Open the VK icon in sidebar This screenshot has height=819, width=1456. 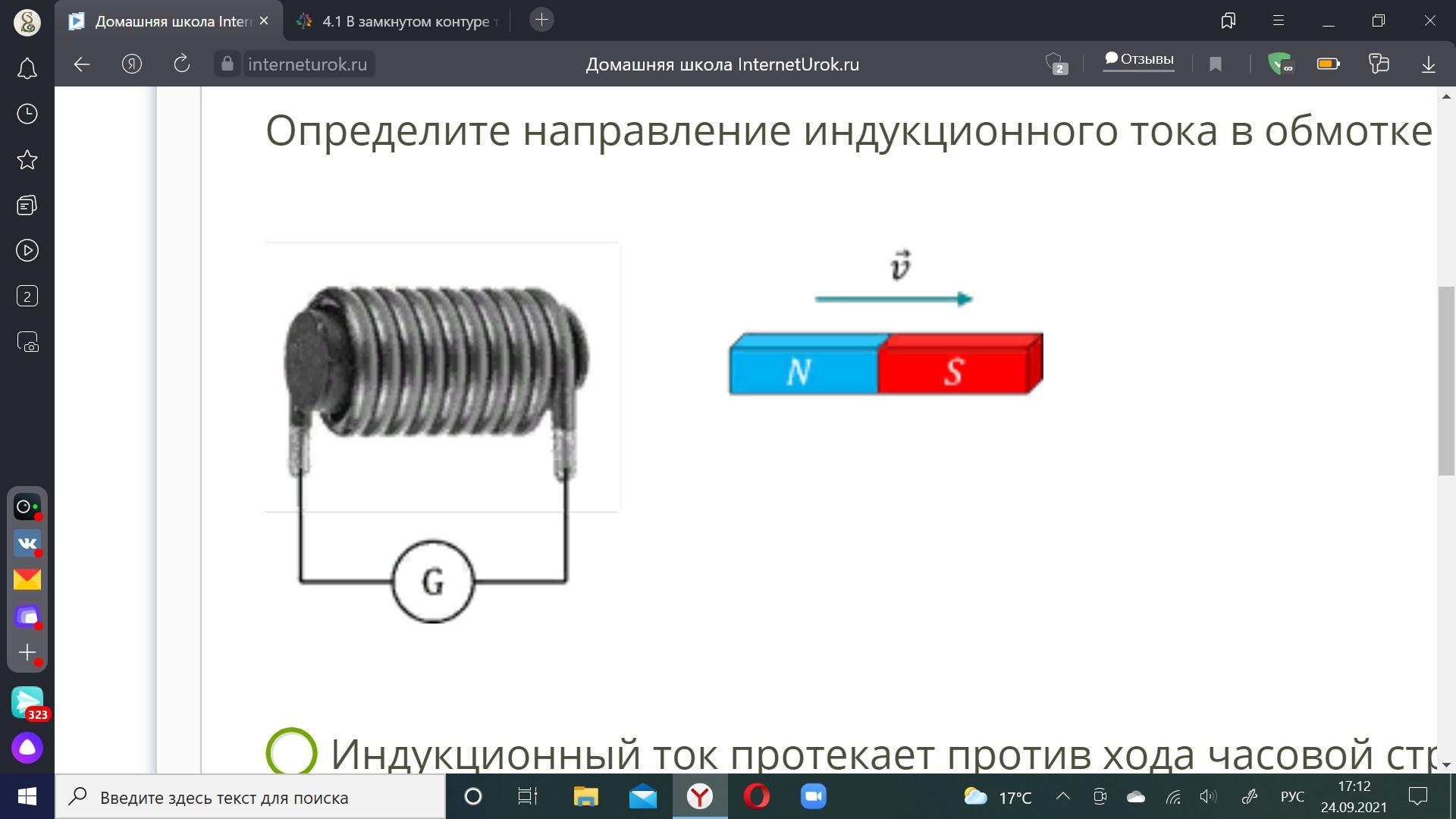[x=27, y=543]
